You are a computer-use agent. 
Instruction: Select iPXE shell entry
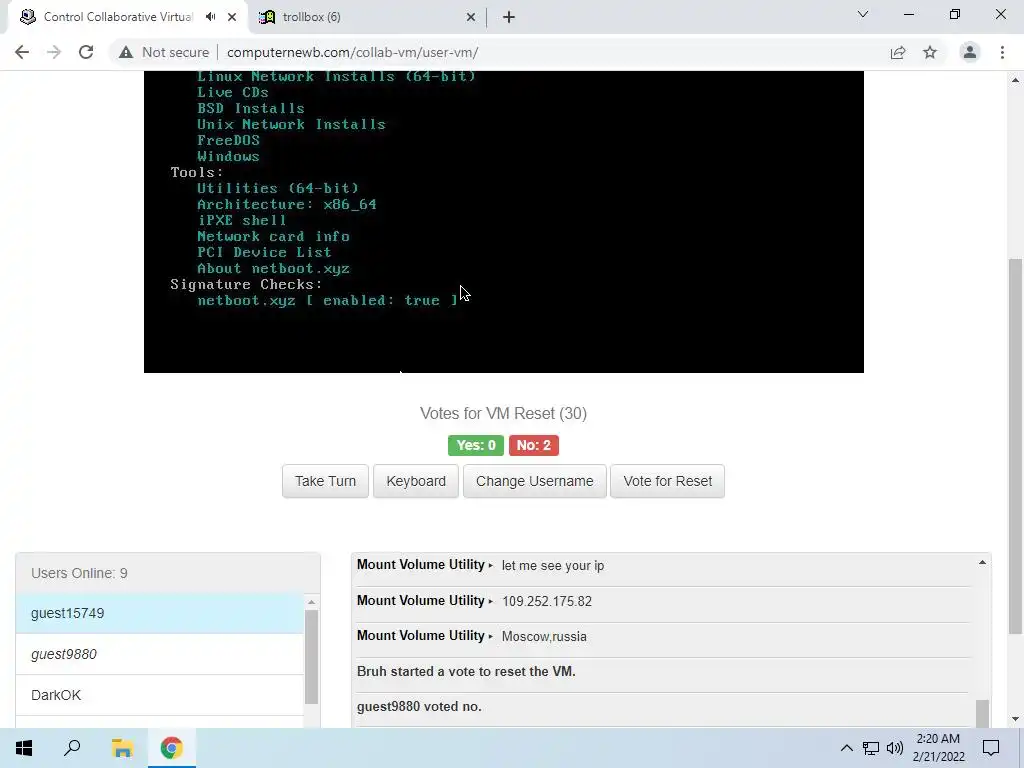pyautogui.click(x=242, y=220)
